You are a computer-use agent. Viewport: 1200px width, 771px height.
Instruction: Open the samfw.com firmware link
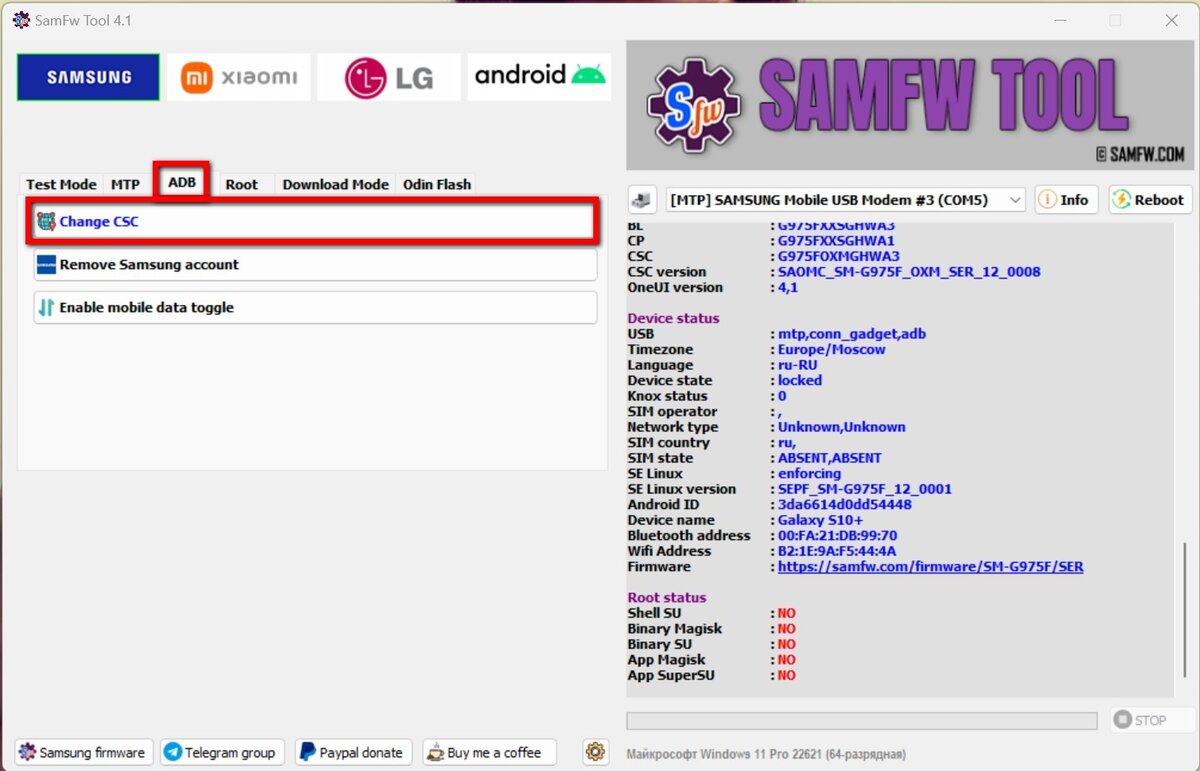[931, 567]
